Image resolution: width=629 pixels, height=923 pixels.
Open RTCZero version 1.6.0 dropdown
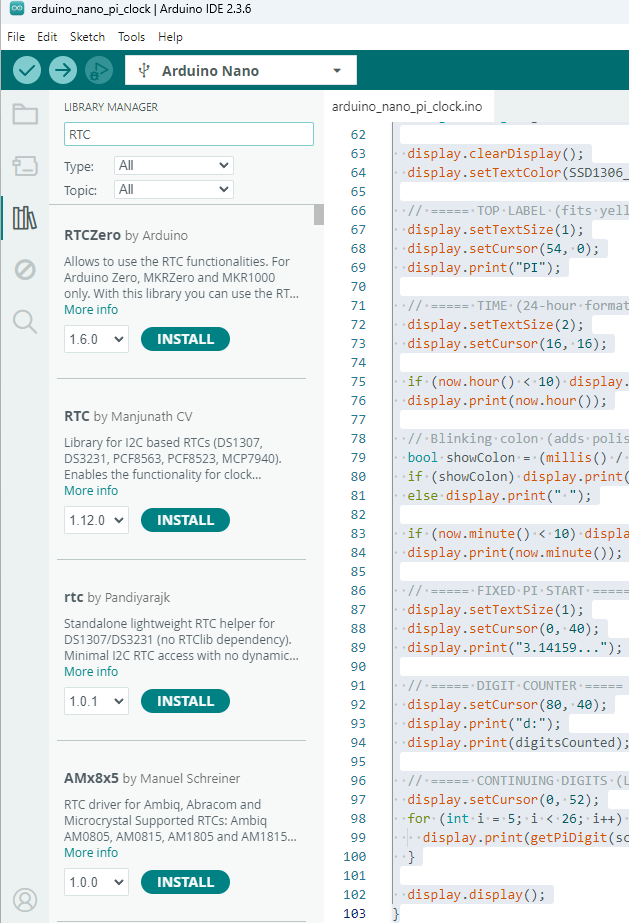pos(96,340)
